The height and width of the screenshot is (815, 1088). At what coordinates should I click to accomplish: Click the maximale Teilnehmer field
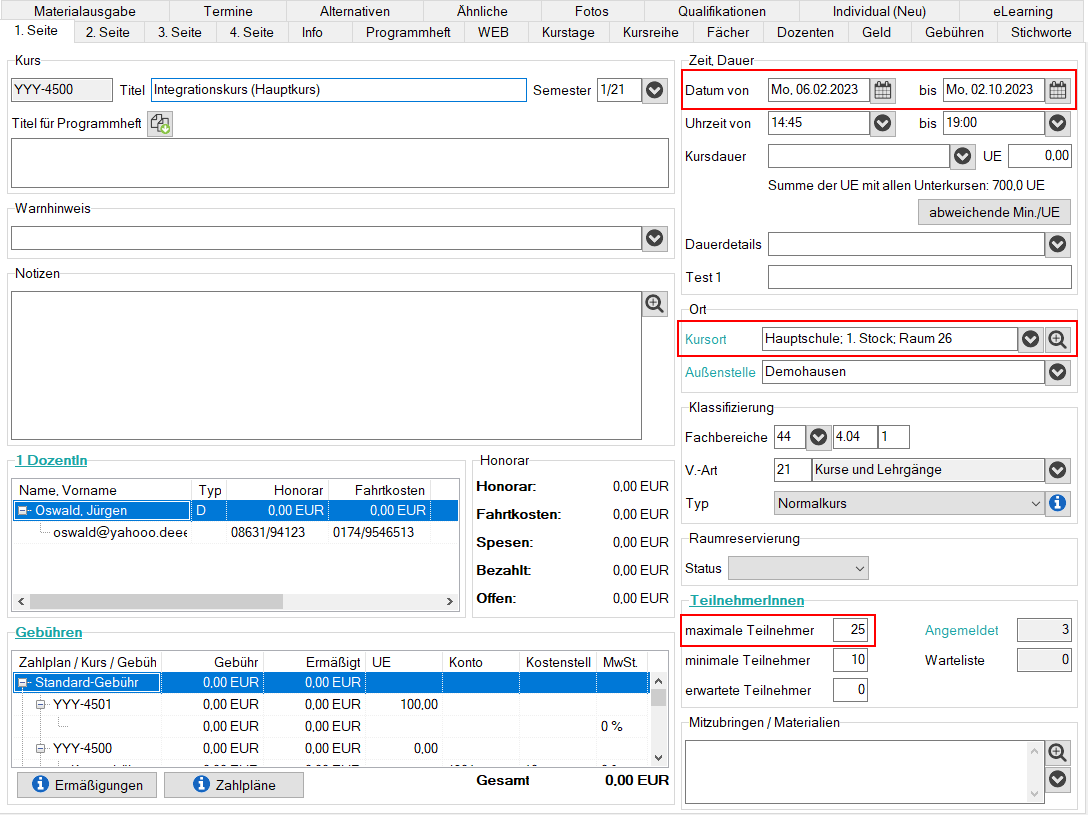(x=850, y=630)
